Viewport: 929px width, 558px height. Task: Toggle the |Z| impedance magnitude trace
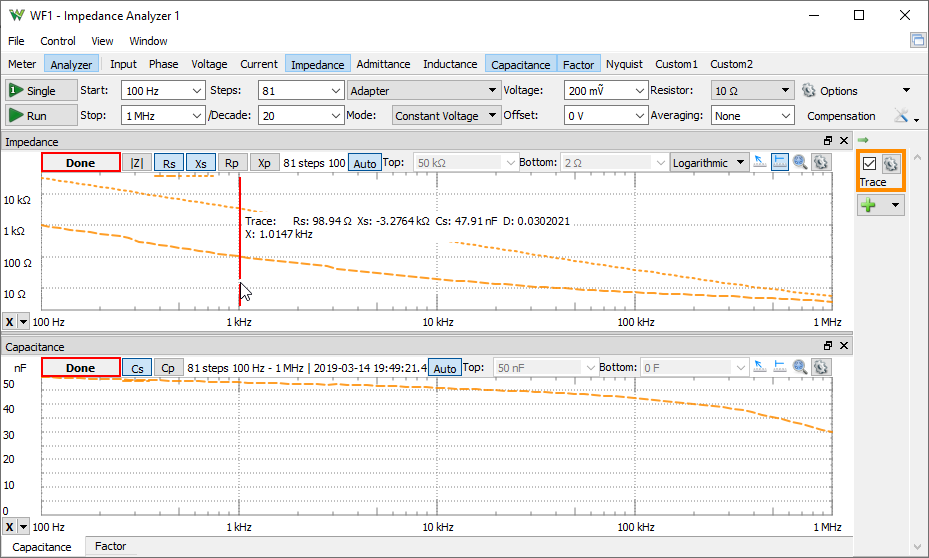pos(137,163)
